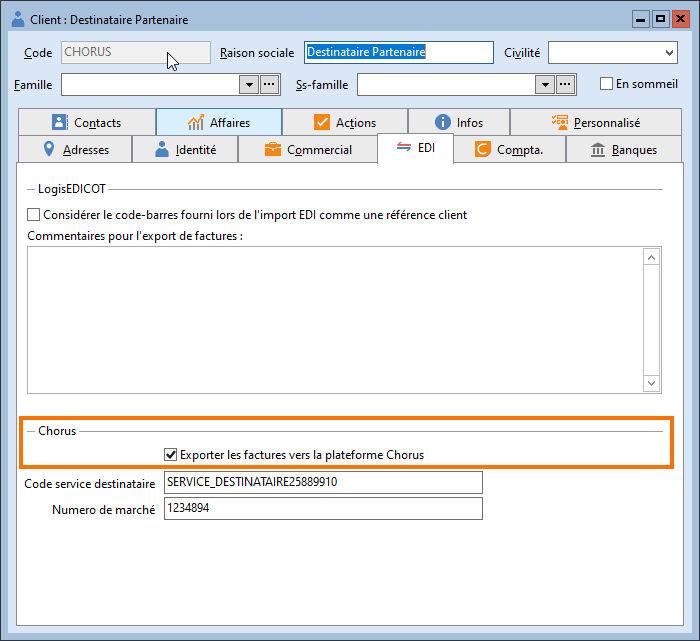700x641 pixels.
Task: Open the Ss-famille dropdown arrow
Action: [545, 84]
